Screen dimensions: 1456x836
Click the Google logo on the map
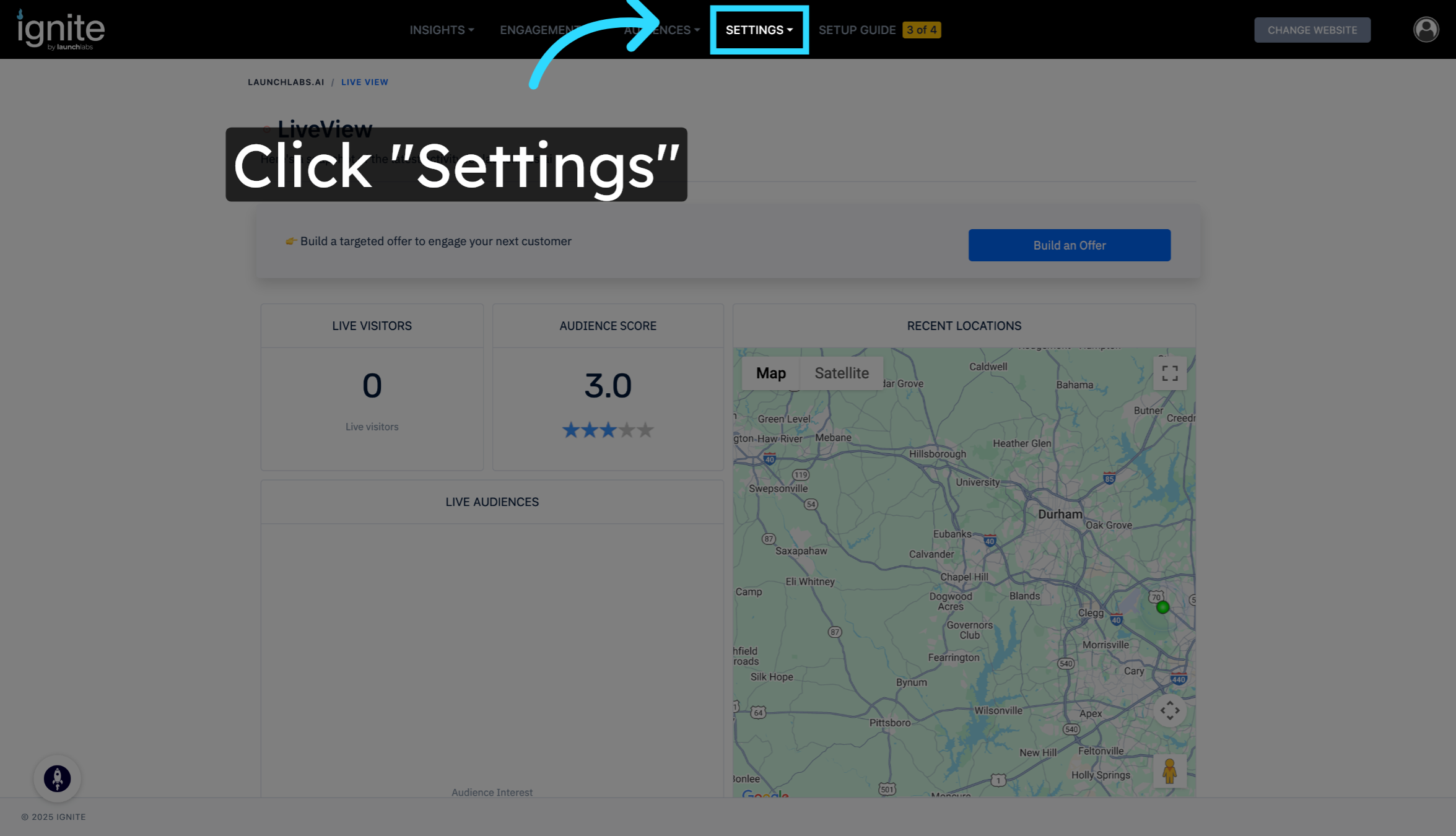click(765, 794)
